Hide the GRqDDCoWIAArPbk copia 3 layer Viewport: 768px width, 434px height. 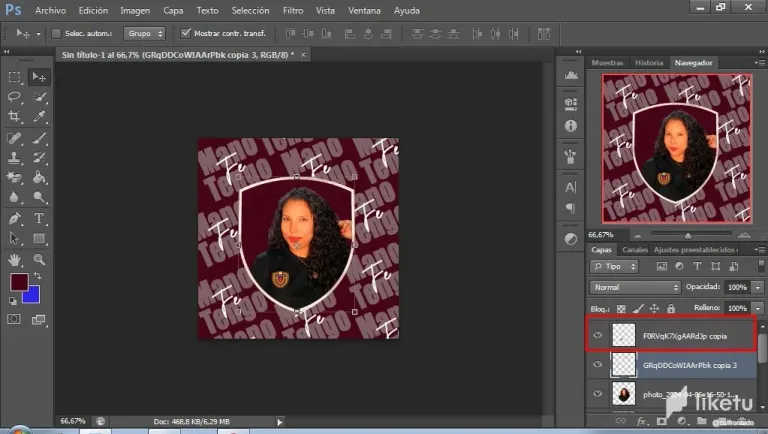pyautogui.click(x=598, y=364)
